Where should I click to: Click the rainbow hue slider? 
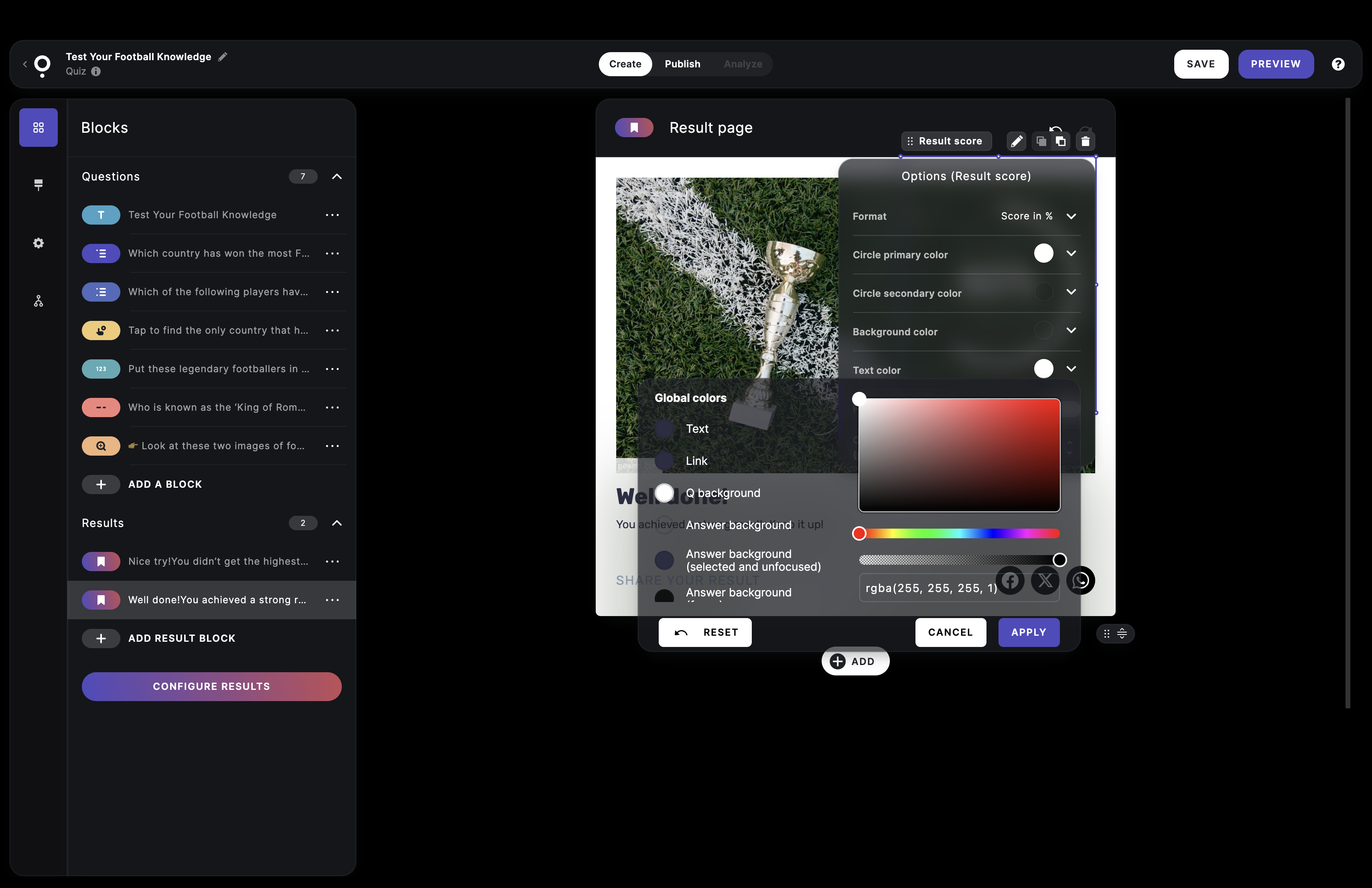pos(959,533)
